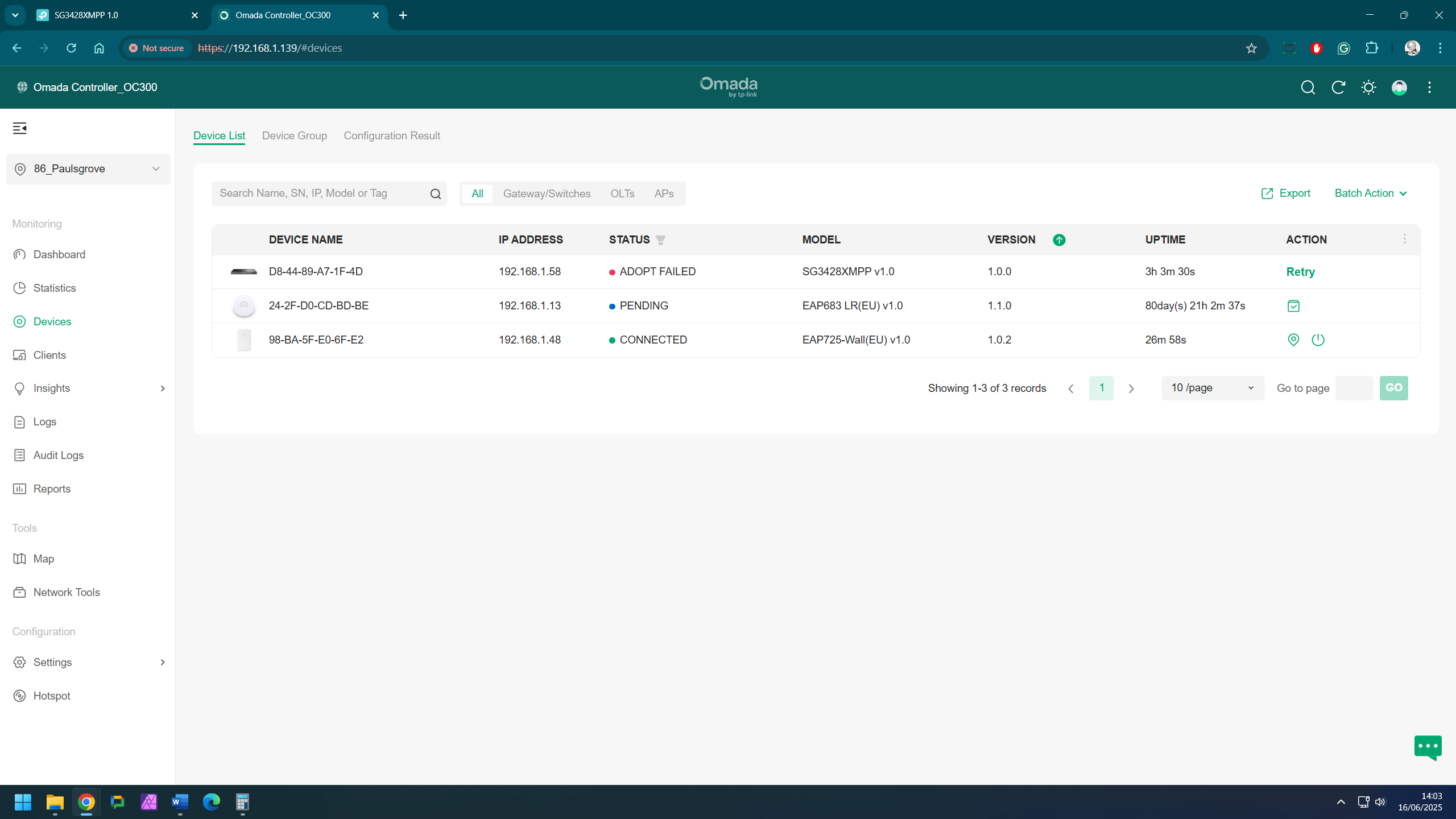Click the EAP725-Wall device thumbnail
Viewport: 1456px width, 819px height.
pyautogui.click(x=244, y=340)
